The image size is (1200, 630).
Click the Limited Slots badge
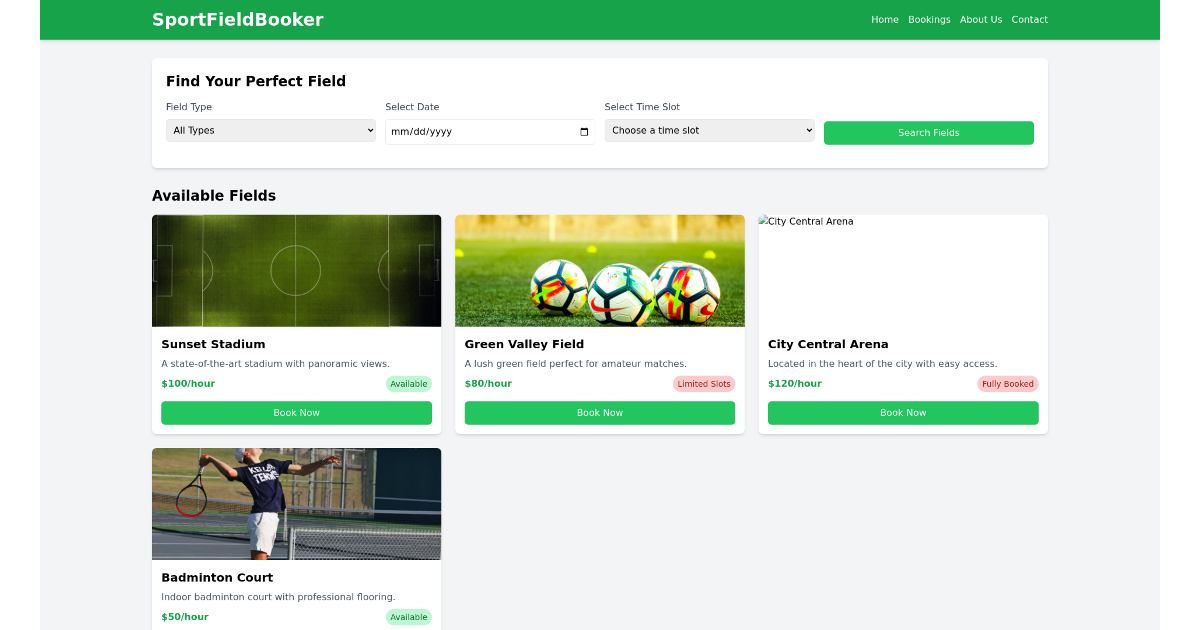point(704,383)
